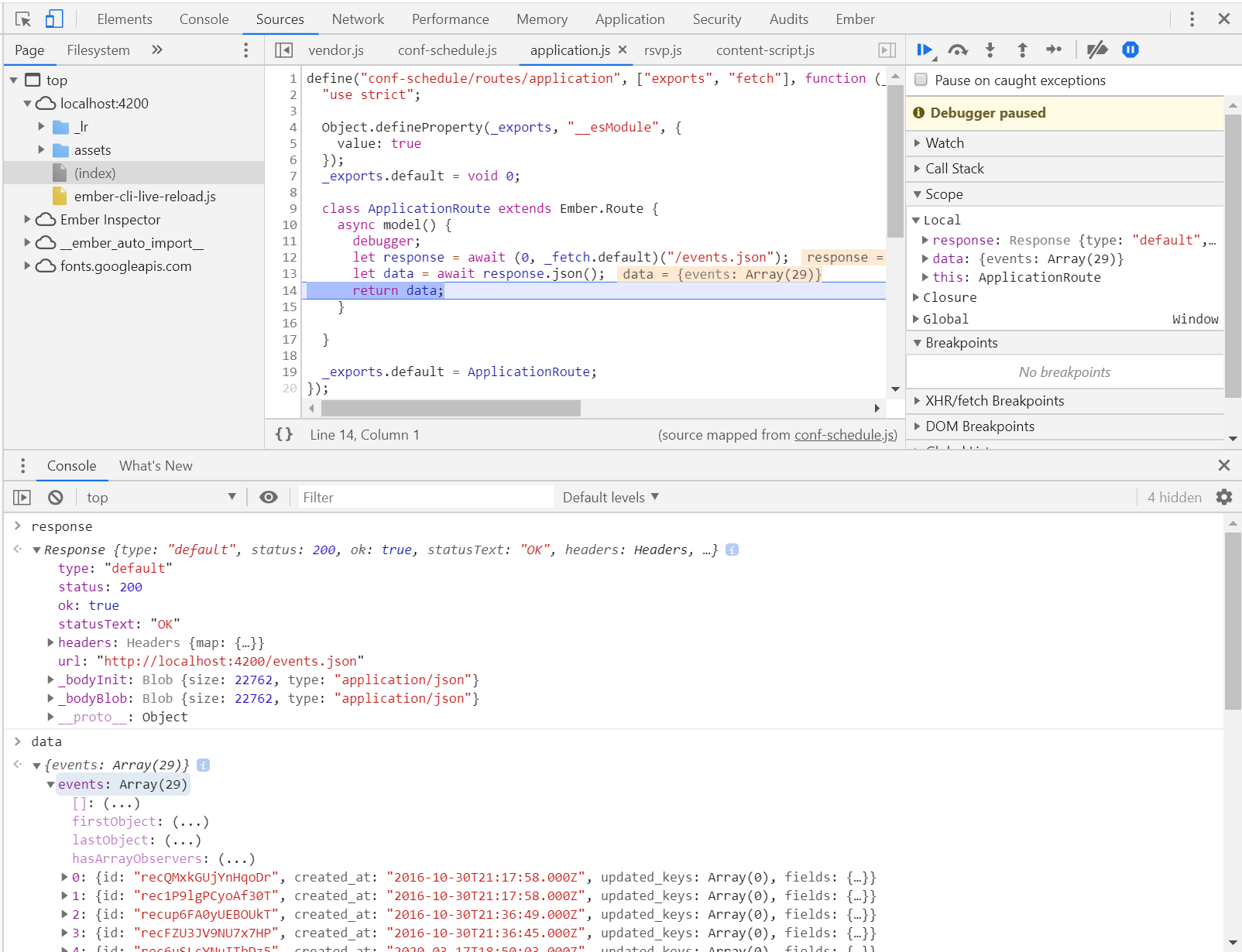This screenshot has width=1242, height=952.
Task: Step over next function call
Action: [x=958, y=50]
